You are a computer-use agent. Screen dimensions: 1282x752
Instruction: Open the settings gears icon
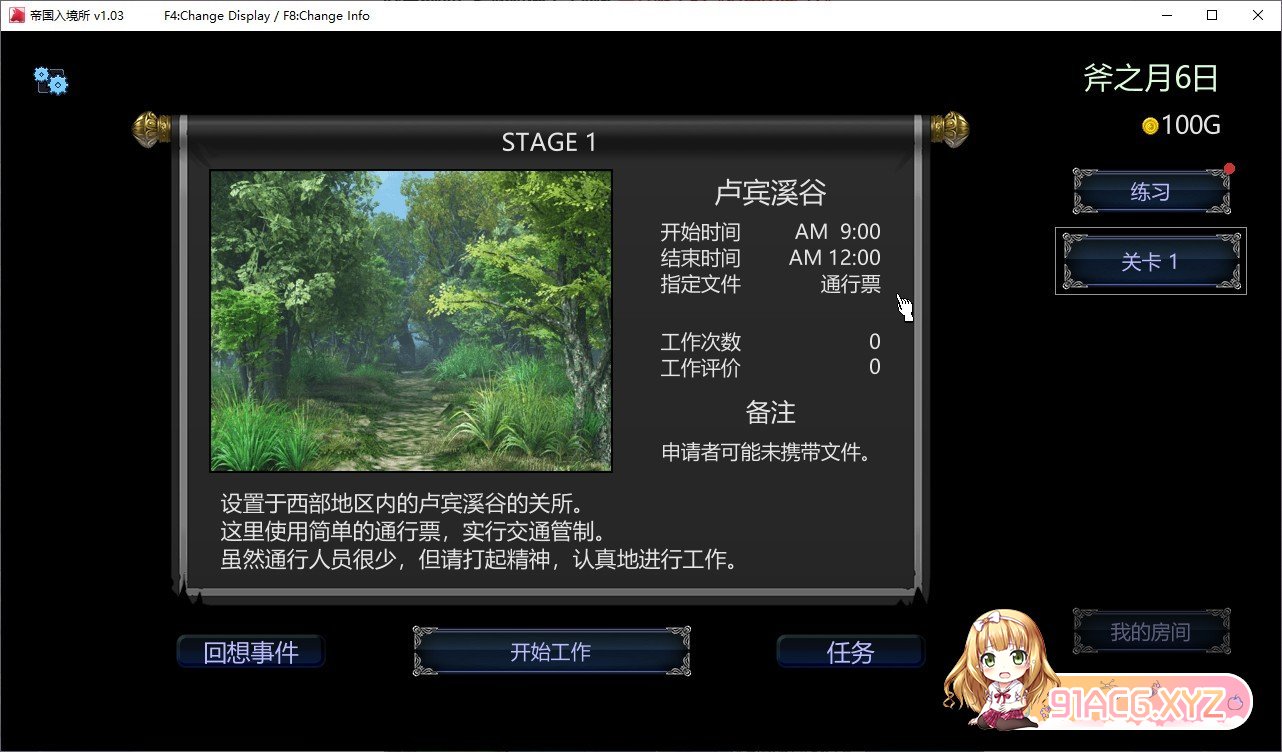pos(50,80)
